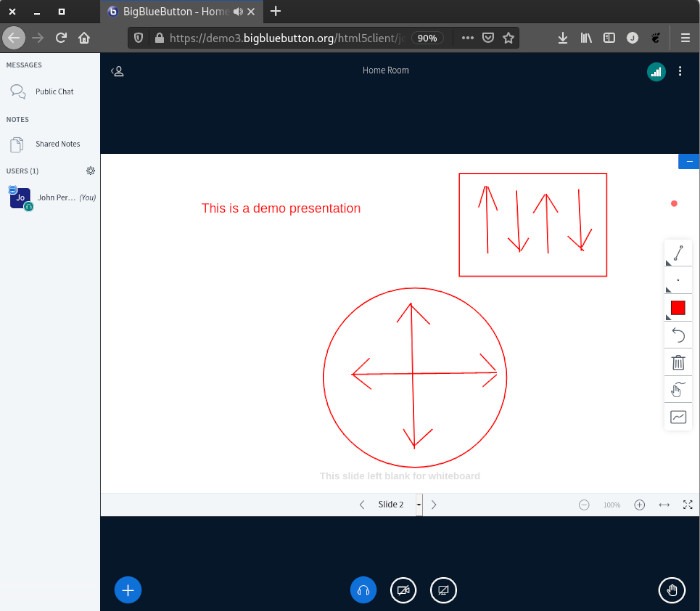Click 100% zoom reset value
The width and height of the screenshot is (700, 611).
(x=612, y=505)
